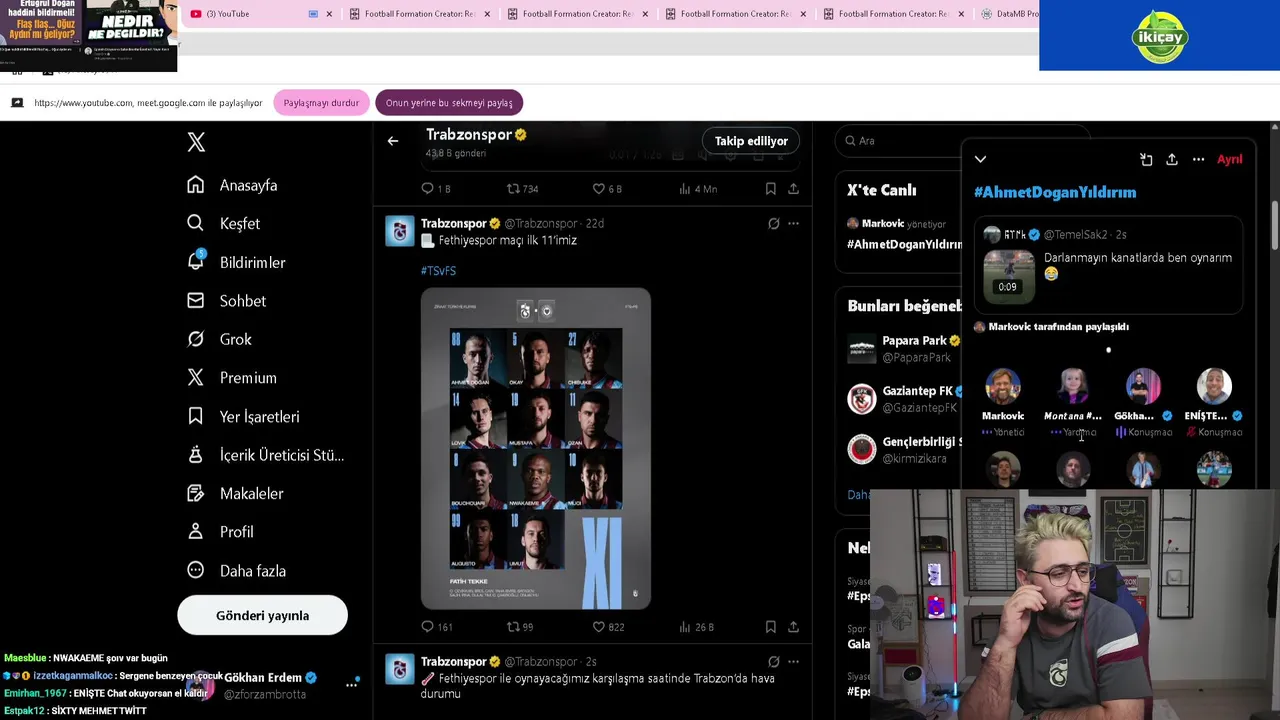The height and width of the screenshot is (720, 1280).
Task: Bookmark the post with 734 reposts
Action: (x=770, y=188)
